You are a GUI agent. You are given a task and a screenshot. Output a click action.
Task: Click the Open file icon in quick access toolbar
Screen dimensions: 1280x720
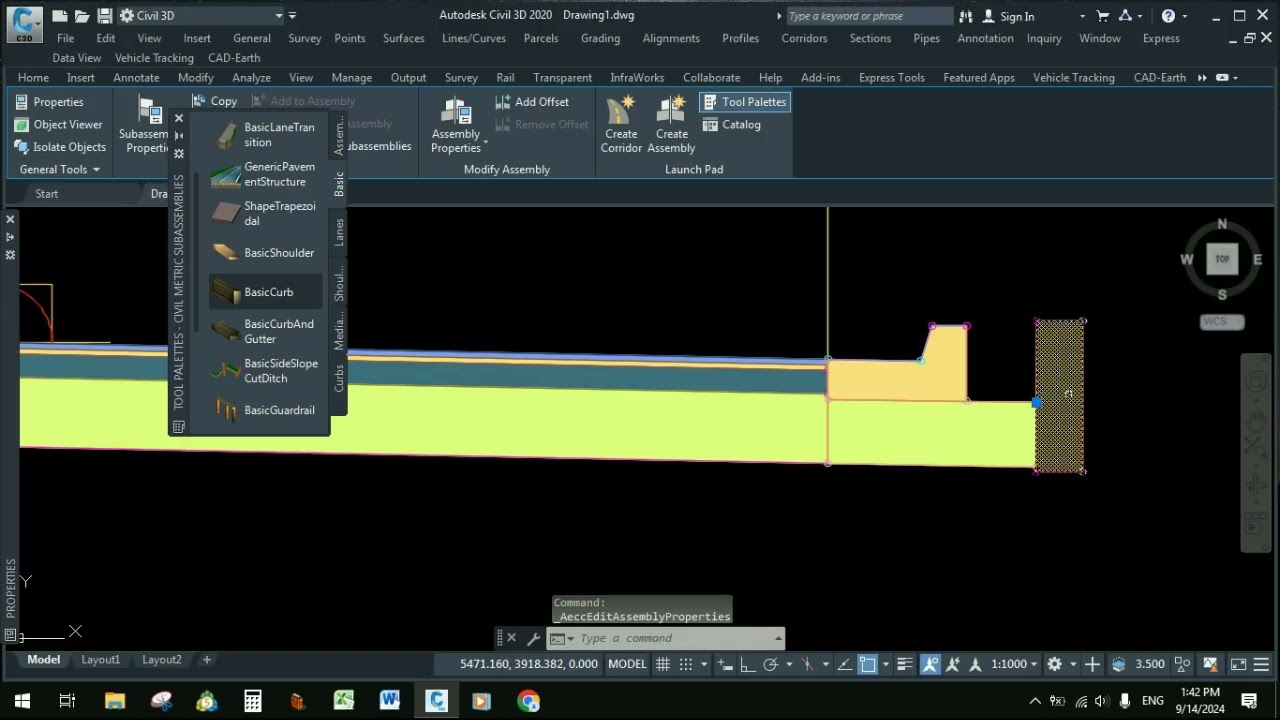click(82, 16)
